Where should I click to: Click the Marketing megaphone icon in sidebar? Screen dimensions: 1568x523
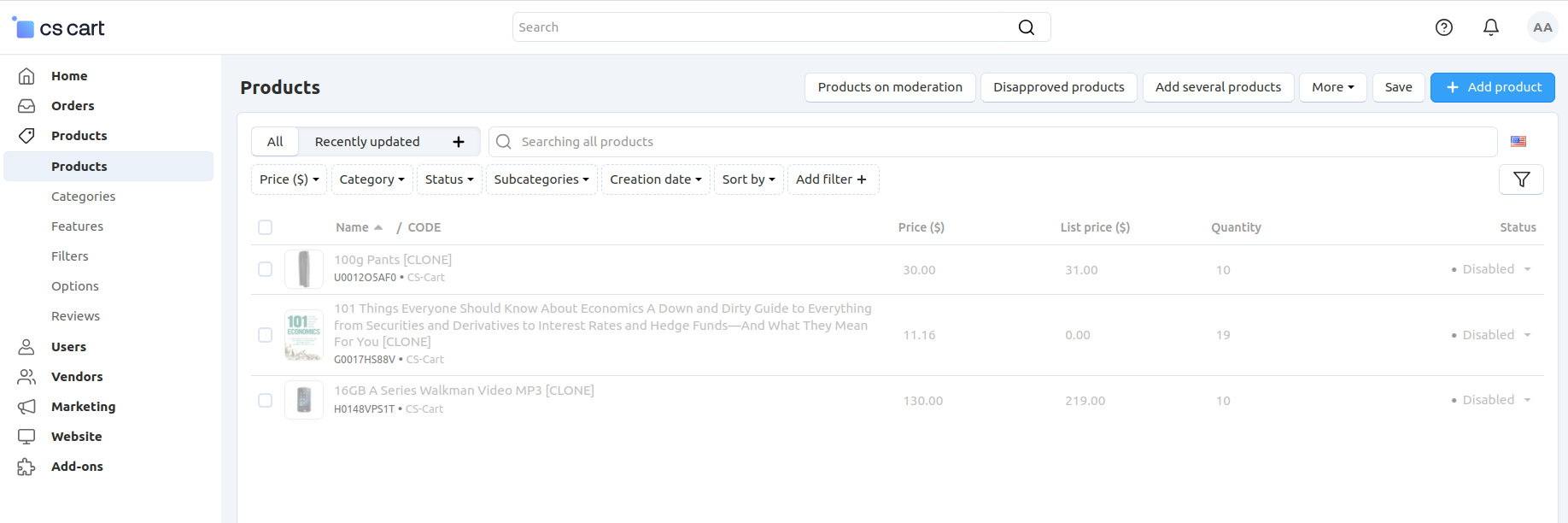pyautogui.click(x=26, y=407)
